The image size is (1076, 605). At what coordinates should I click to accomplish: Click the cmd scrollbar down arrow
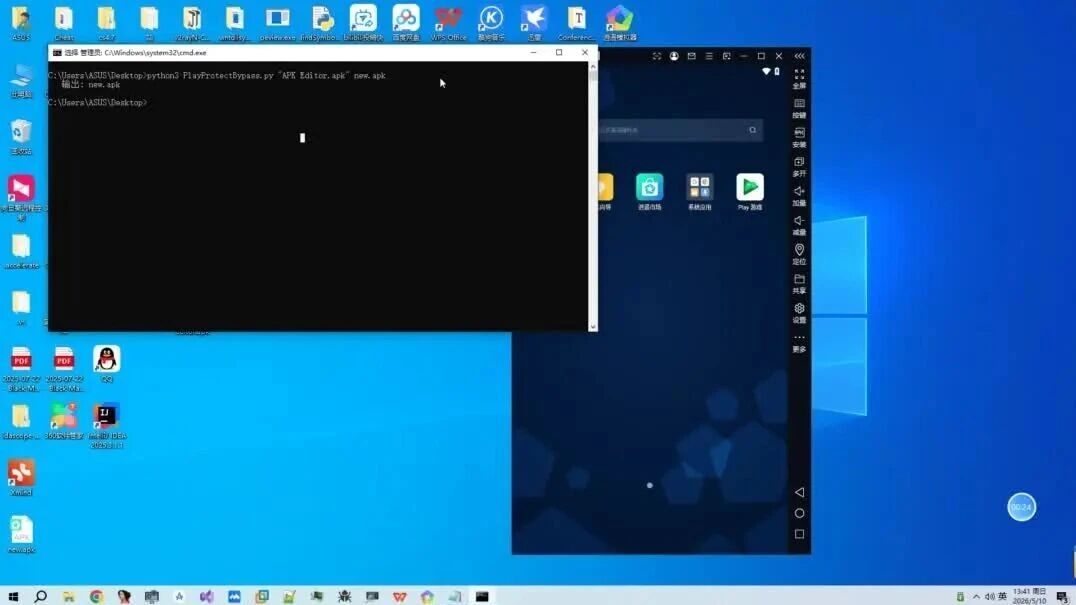593,327
